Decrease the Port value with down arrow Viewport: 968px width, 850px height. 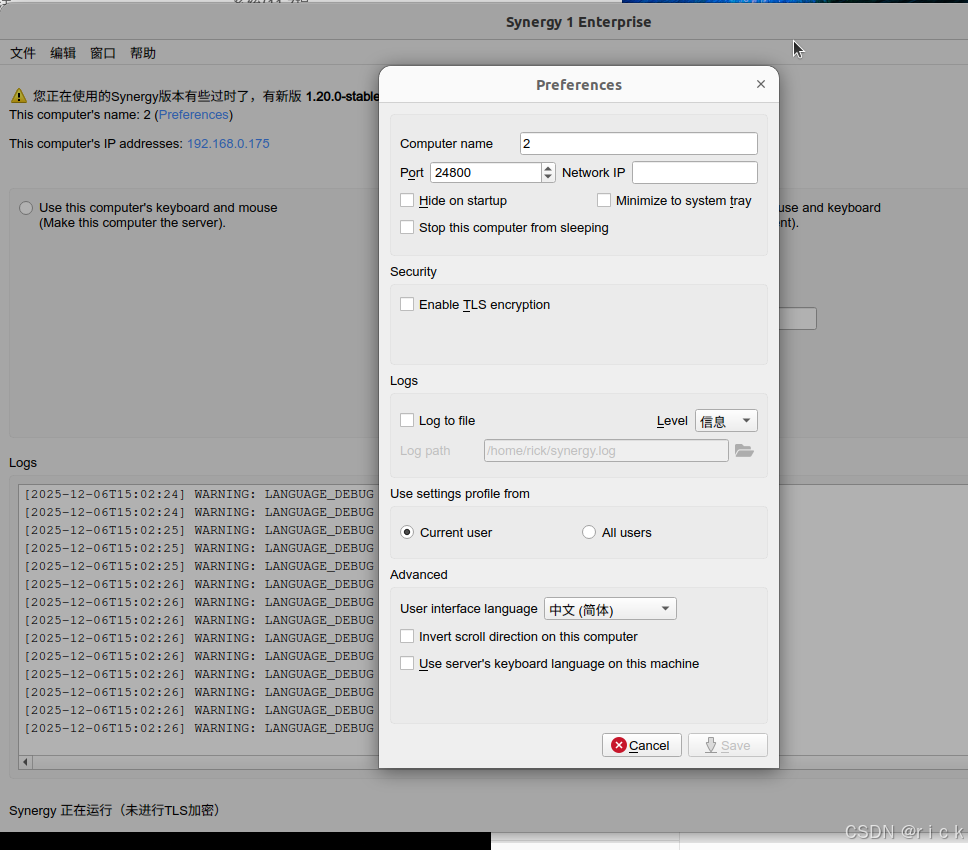[x=548, y=177]
